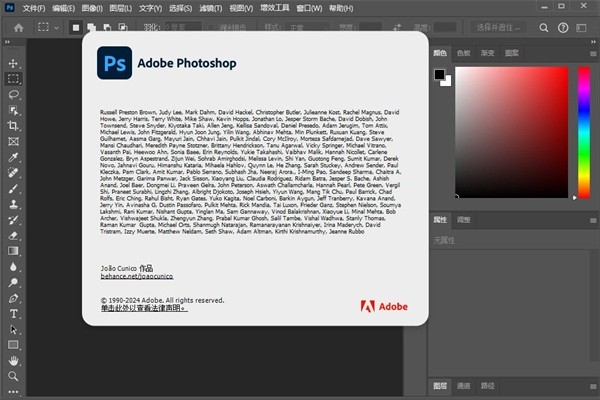Open the Color panel flyout menu
Screen dimensions: 600x400
593,54
